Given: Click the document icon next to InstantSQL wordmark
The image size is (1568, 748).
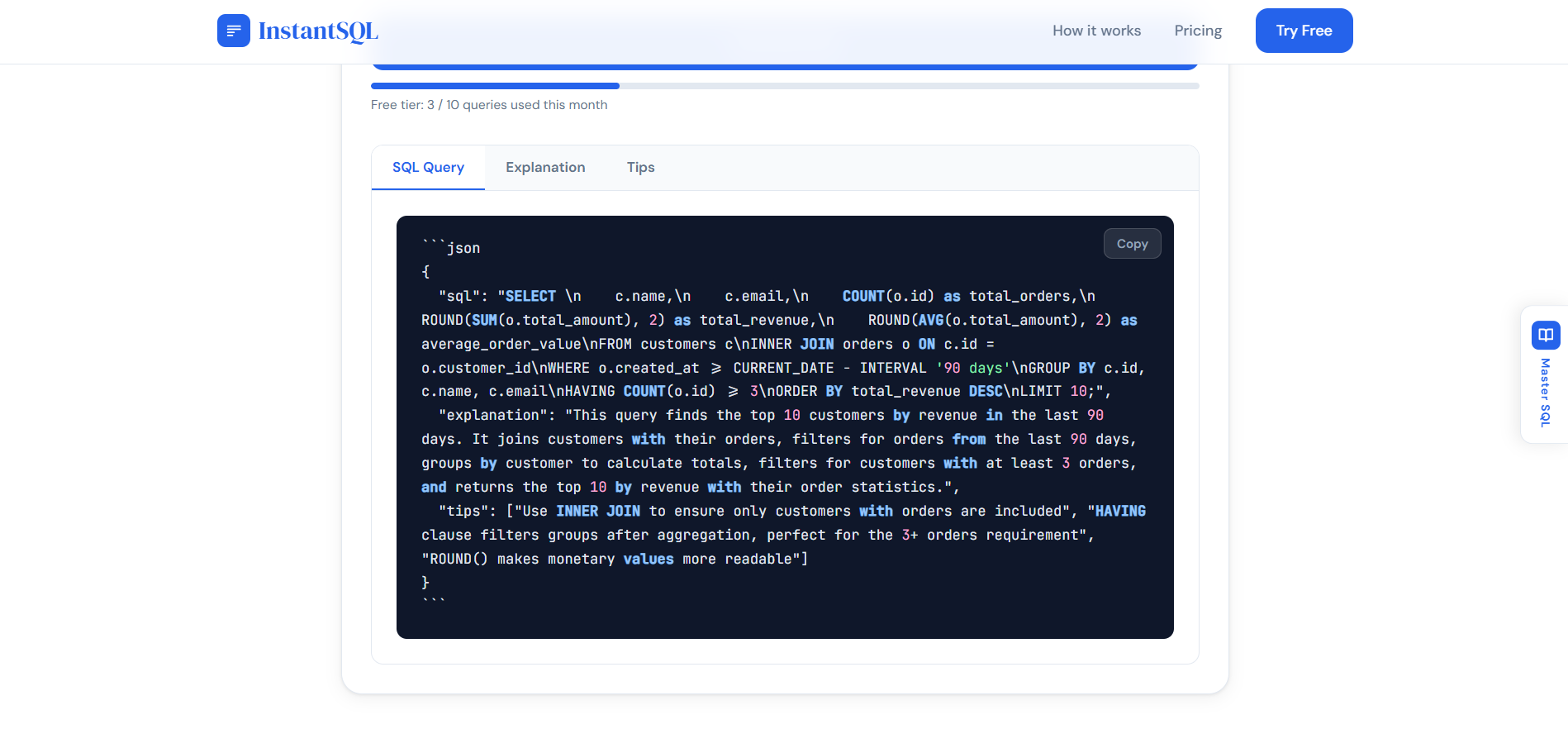Looking at the screenshot, I should coord(234,31).
